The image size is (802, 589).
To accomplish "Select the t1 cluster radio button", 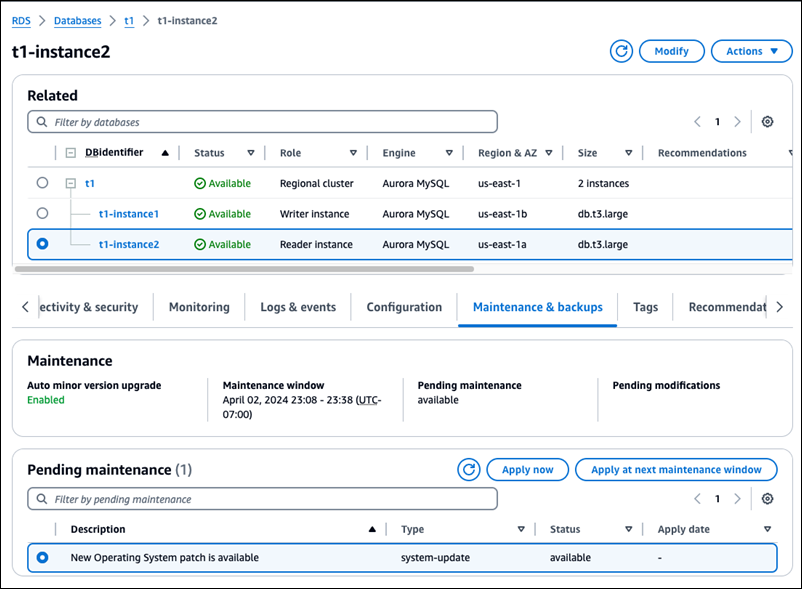I will tap(40, 183).
